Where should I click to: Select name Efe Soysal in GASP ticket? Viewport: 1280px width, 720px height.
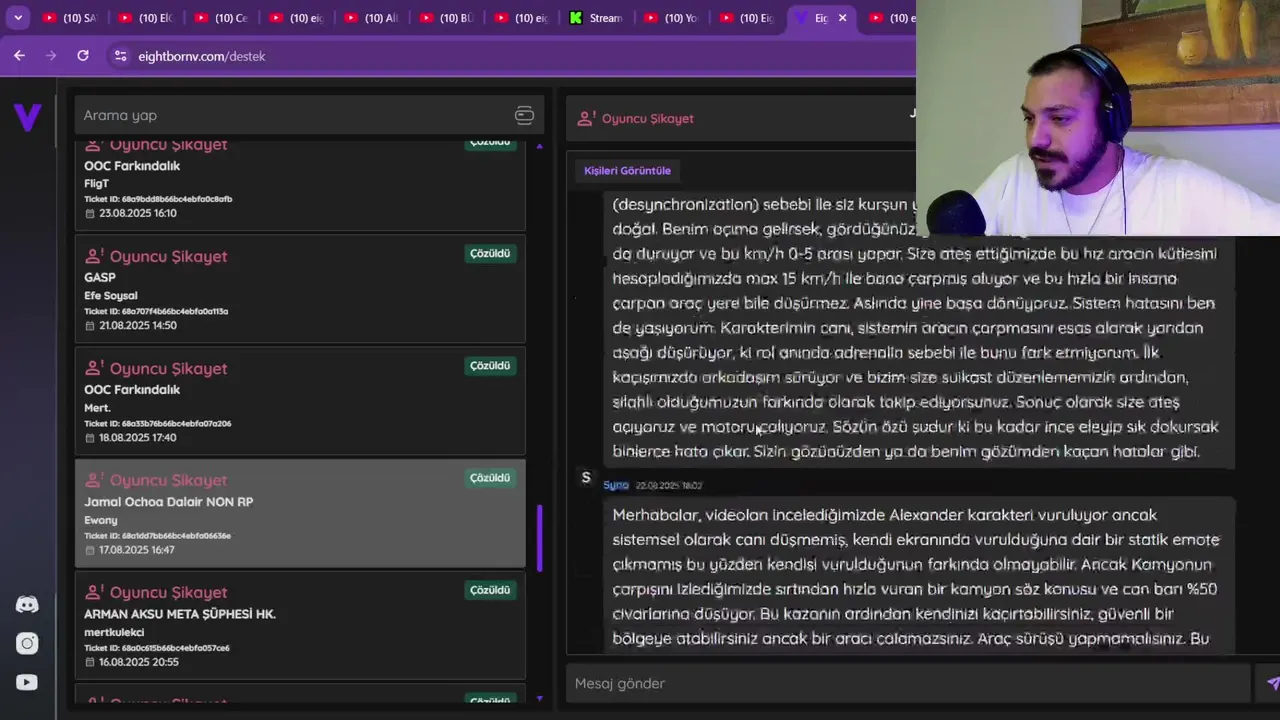[111, 296]
